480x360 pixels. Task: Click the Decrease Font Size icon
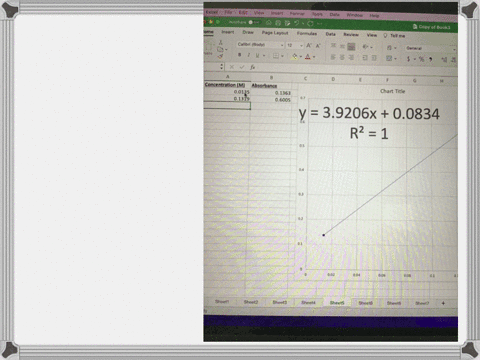(318, 46)
